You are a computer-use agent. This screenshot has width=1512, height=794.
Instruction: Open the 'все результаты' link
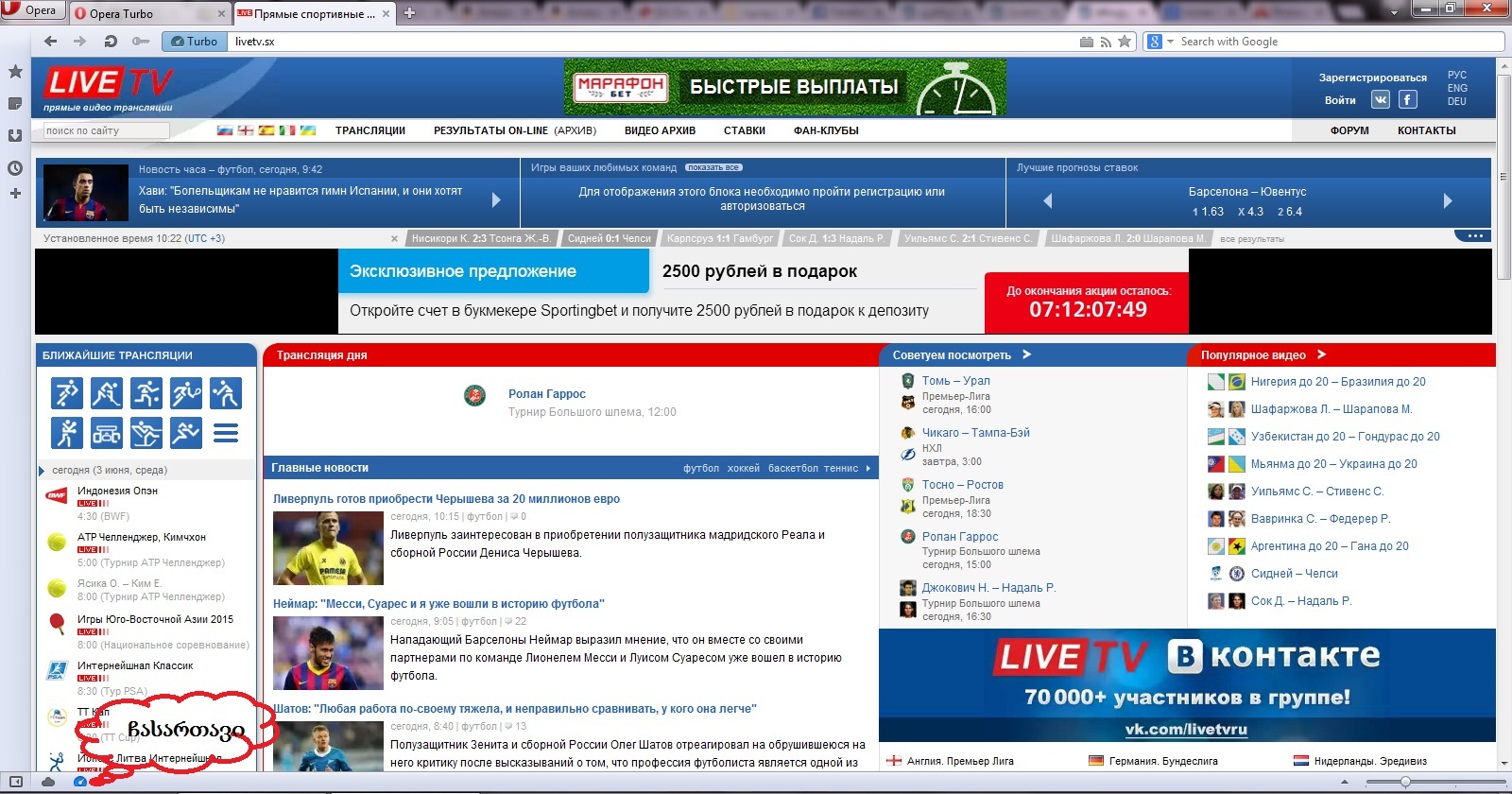[1252, 239]
